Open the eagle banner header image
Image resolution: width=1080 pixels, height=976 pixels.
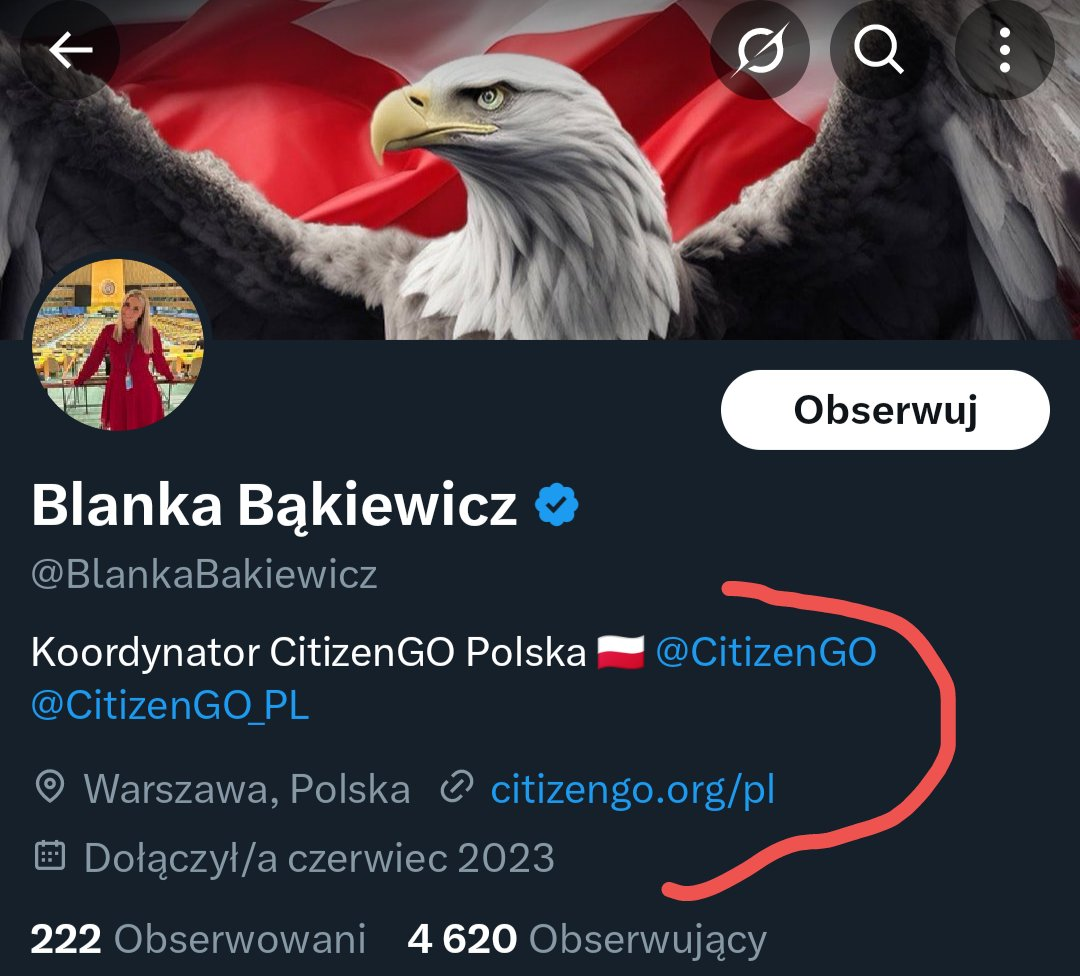(540, 169)
